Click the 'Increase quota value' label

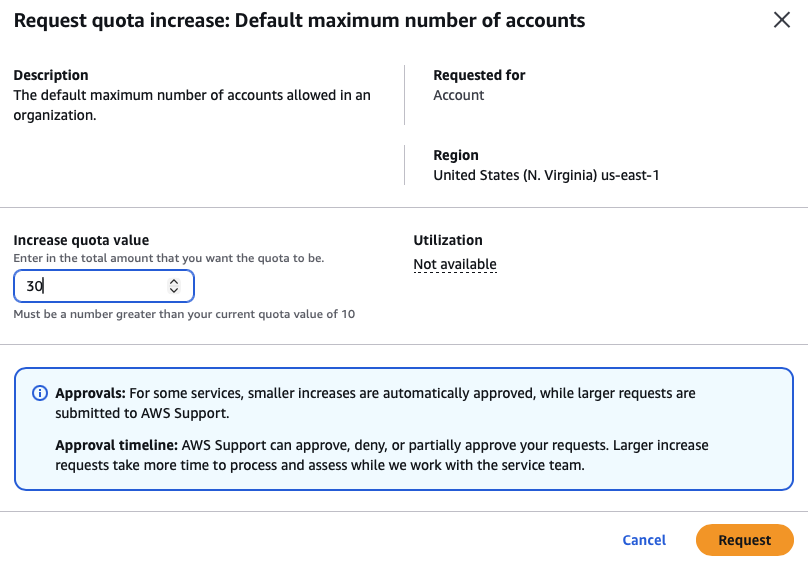click(x=81, y=240)
